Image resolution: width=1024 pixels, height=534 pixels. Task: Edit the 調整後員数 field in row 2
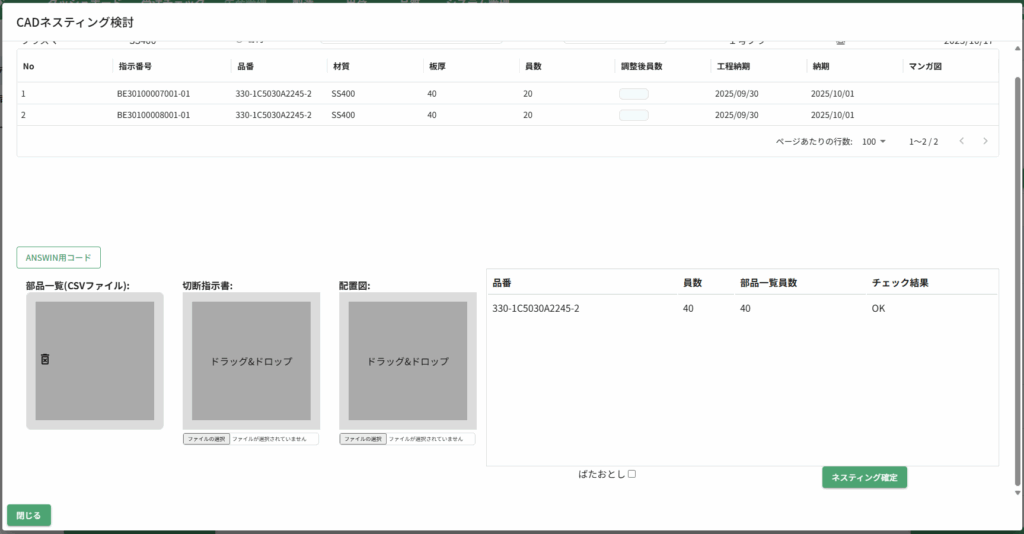tap(634, 115)
